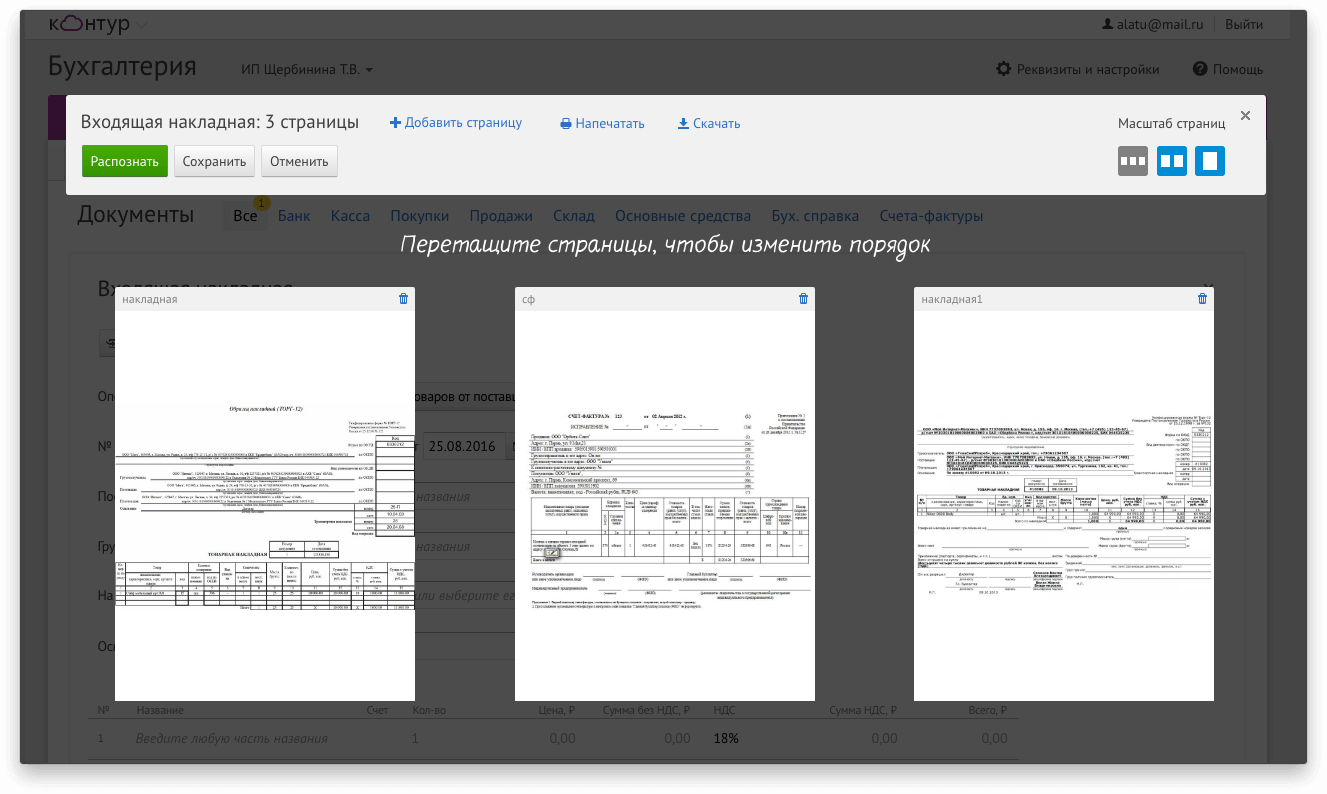Go to the Счета-фактуры tab

point(931,216)
